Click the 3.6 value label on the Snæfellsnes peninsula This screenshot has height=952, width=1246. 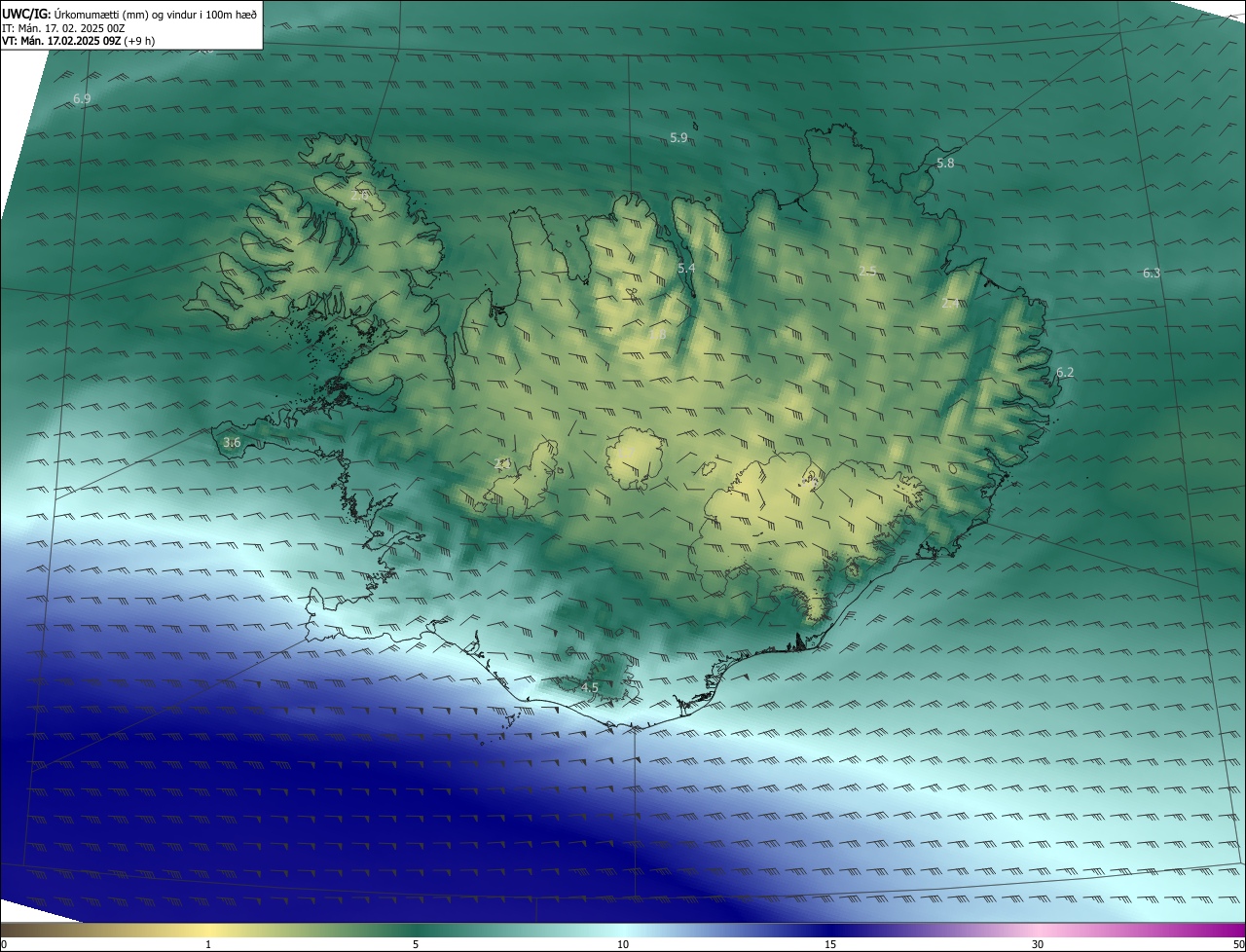(232, 443)
